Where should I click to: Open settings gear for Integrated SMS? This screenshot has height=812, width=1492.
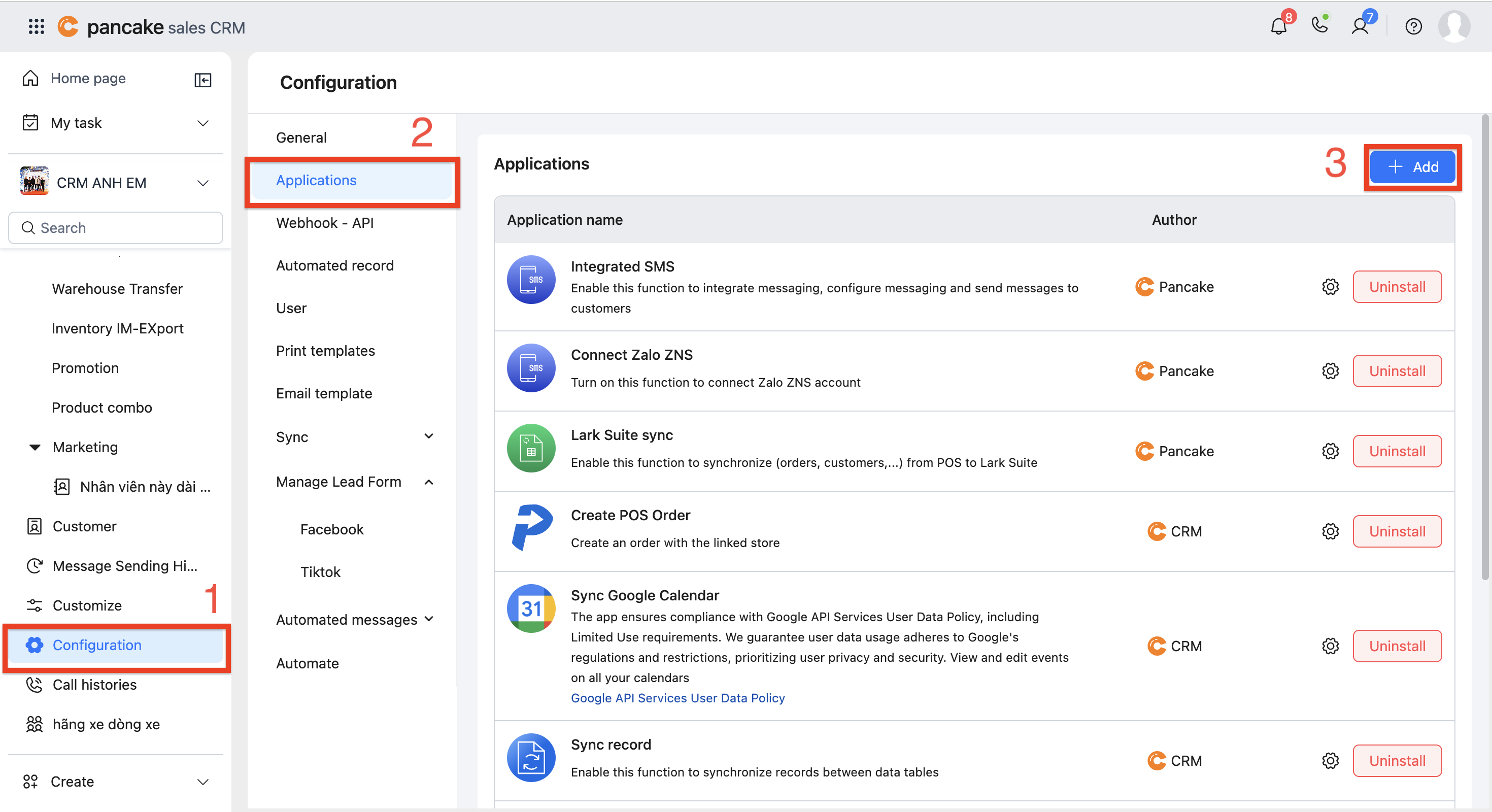tap(1331, 287)
